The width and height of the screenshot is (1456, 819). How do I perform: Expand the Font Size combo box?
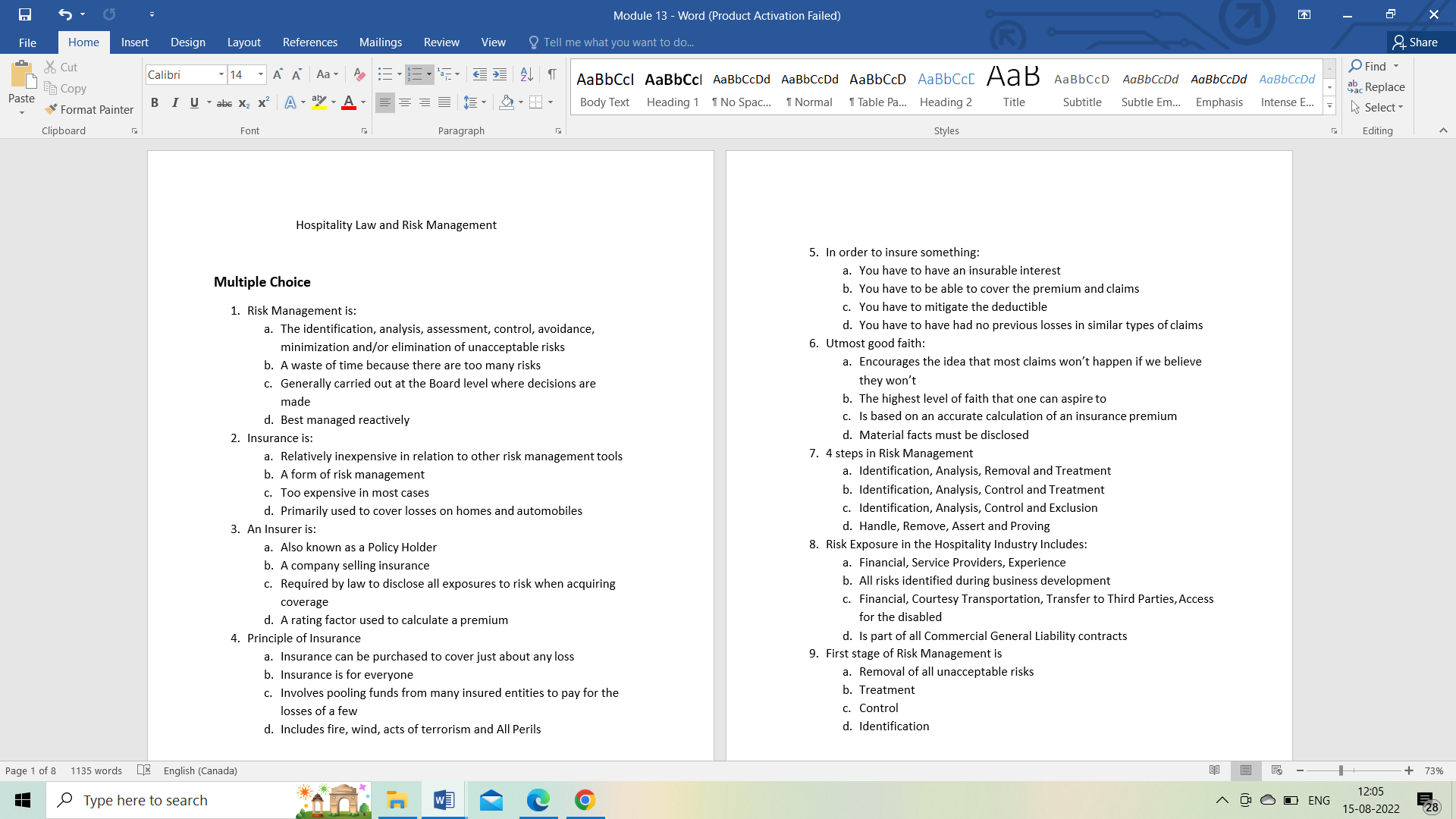[x=261, y=74]
